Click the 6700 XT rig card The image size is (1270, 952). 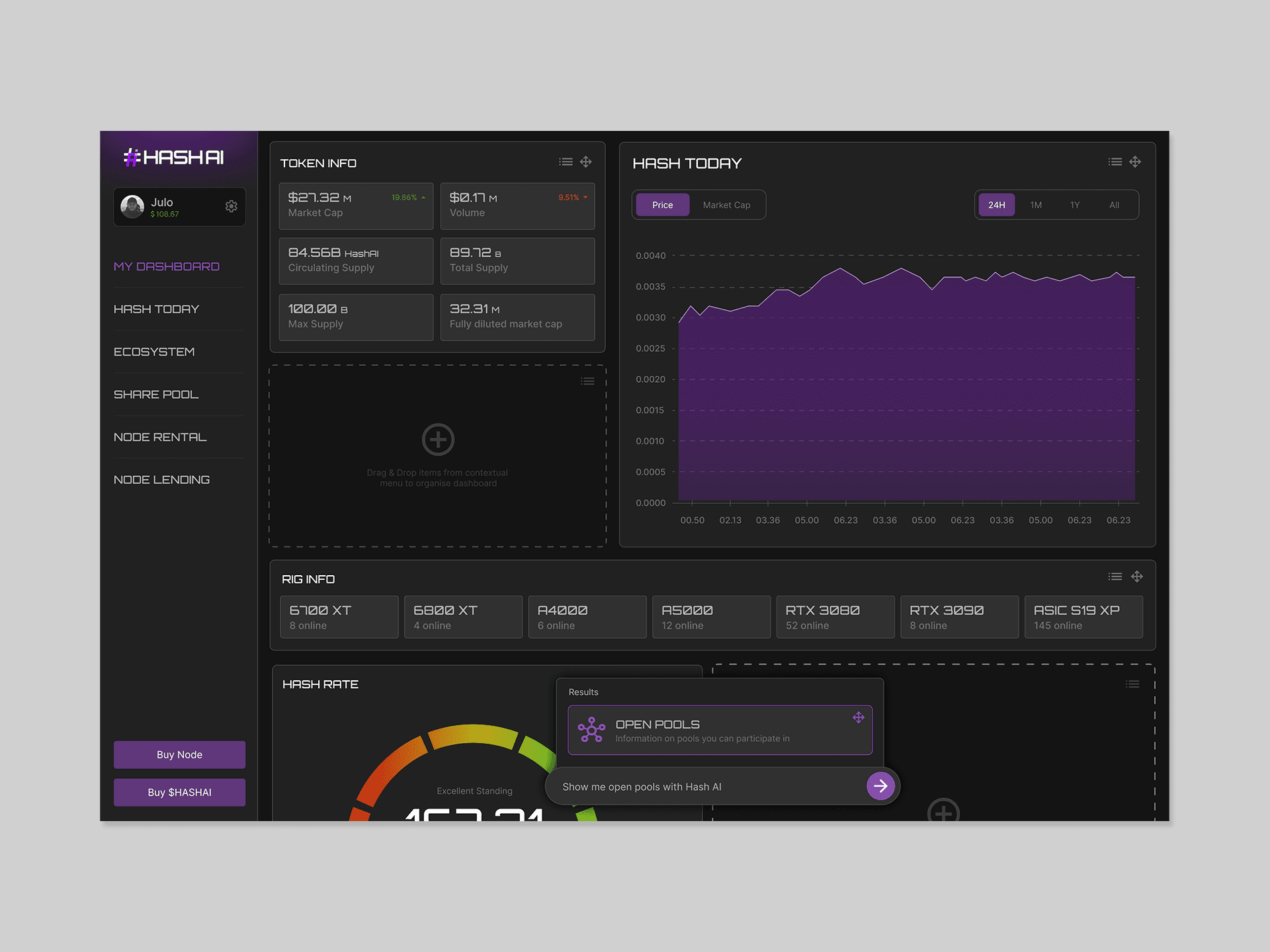(339, 617)
